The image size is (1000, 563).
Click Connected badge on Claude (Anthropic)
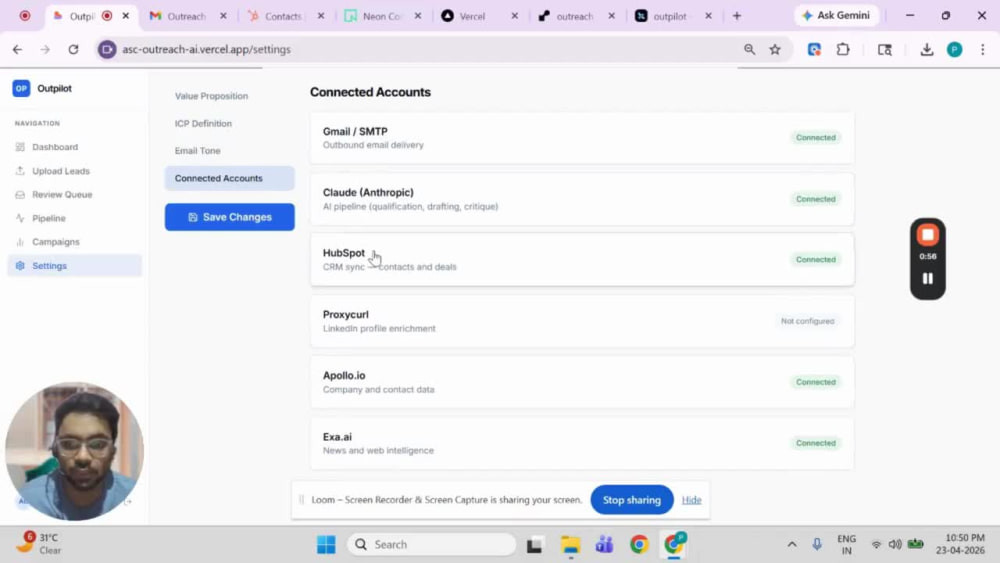click(x=816, y=199)
